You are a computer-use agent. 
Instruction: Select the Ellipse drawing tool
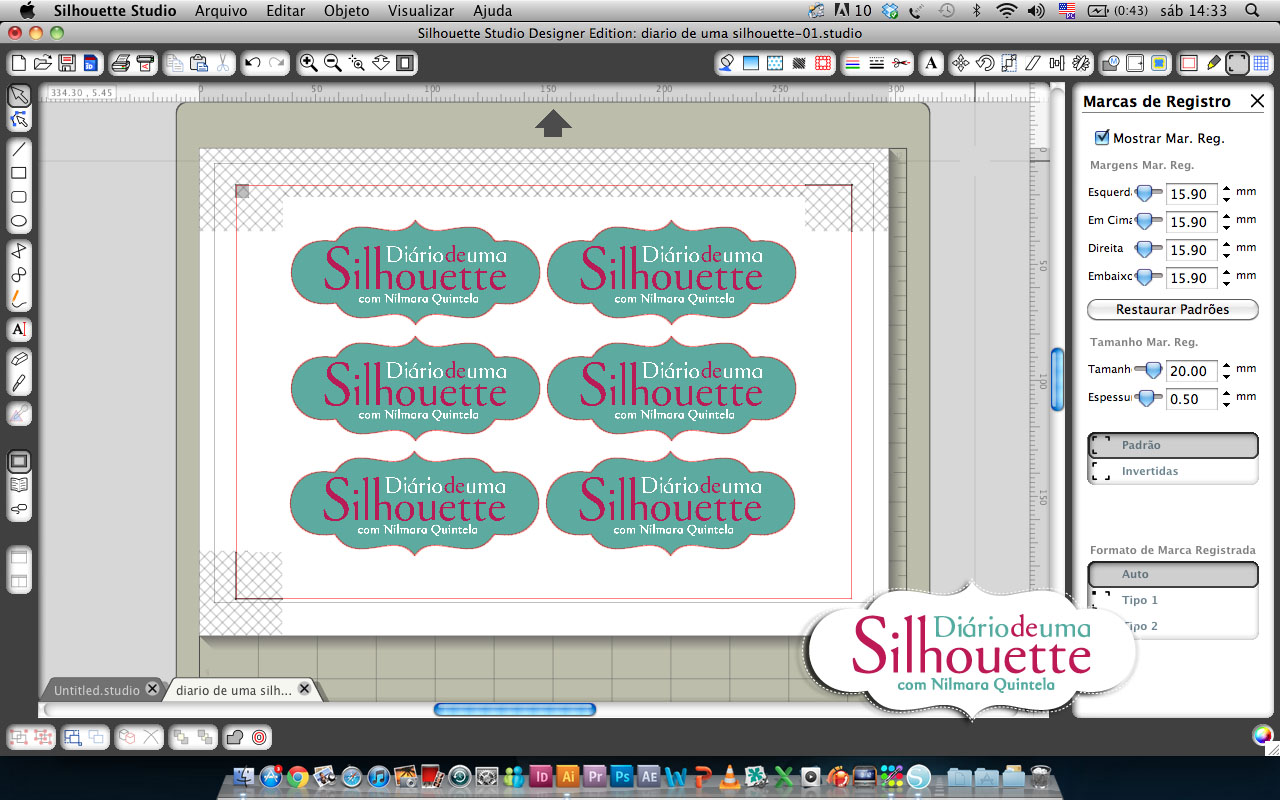(x=19, y=222)
